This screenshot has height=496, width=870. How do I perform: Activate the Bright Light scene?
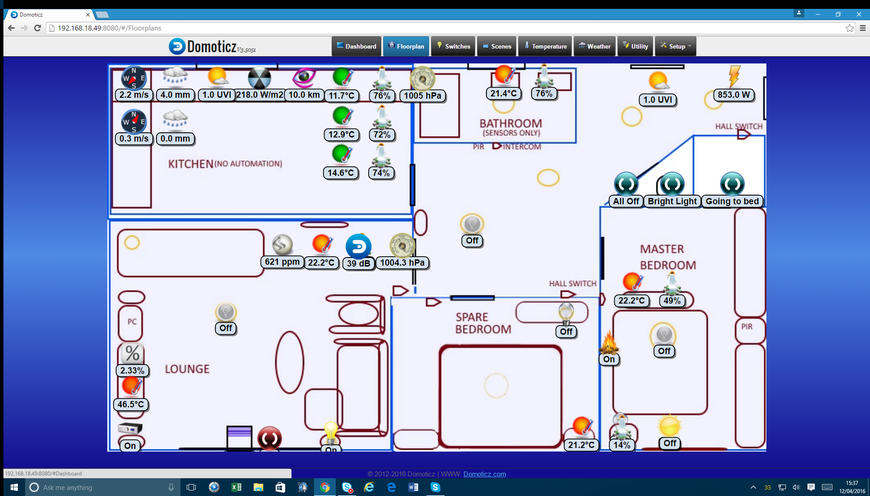point(672,184)
